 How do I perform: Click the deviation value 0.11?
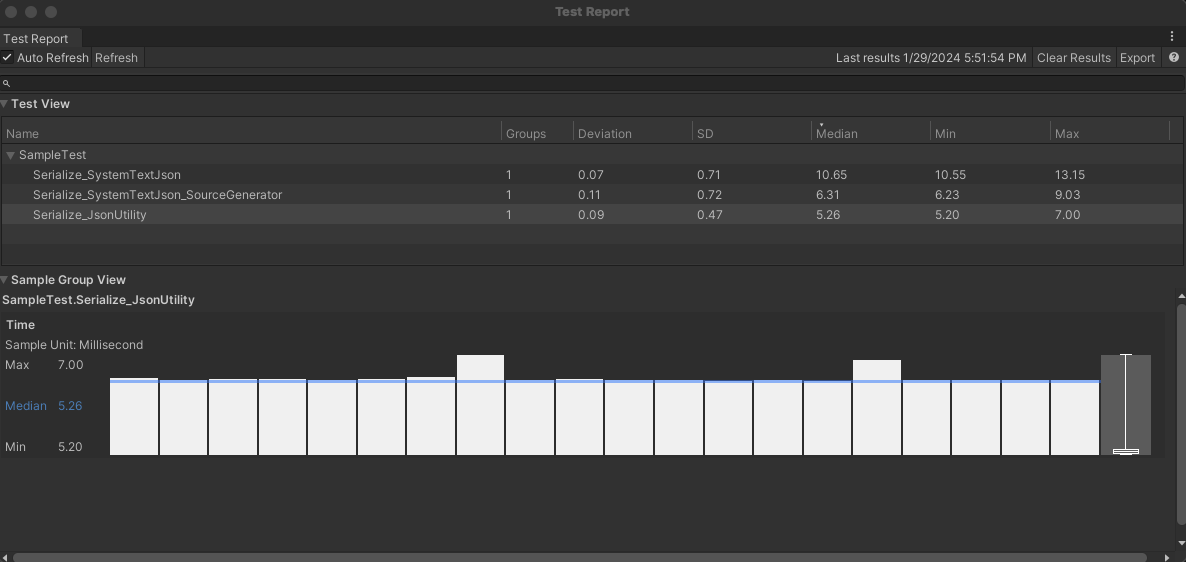[x=589, y=194]
